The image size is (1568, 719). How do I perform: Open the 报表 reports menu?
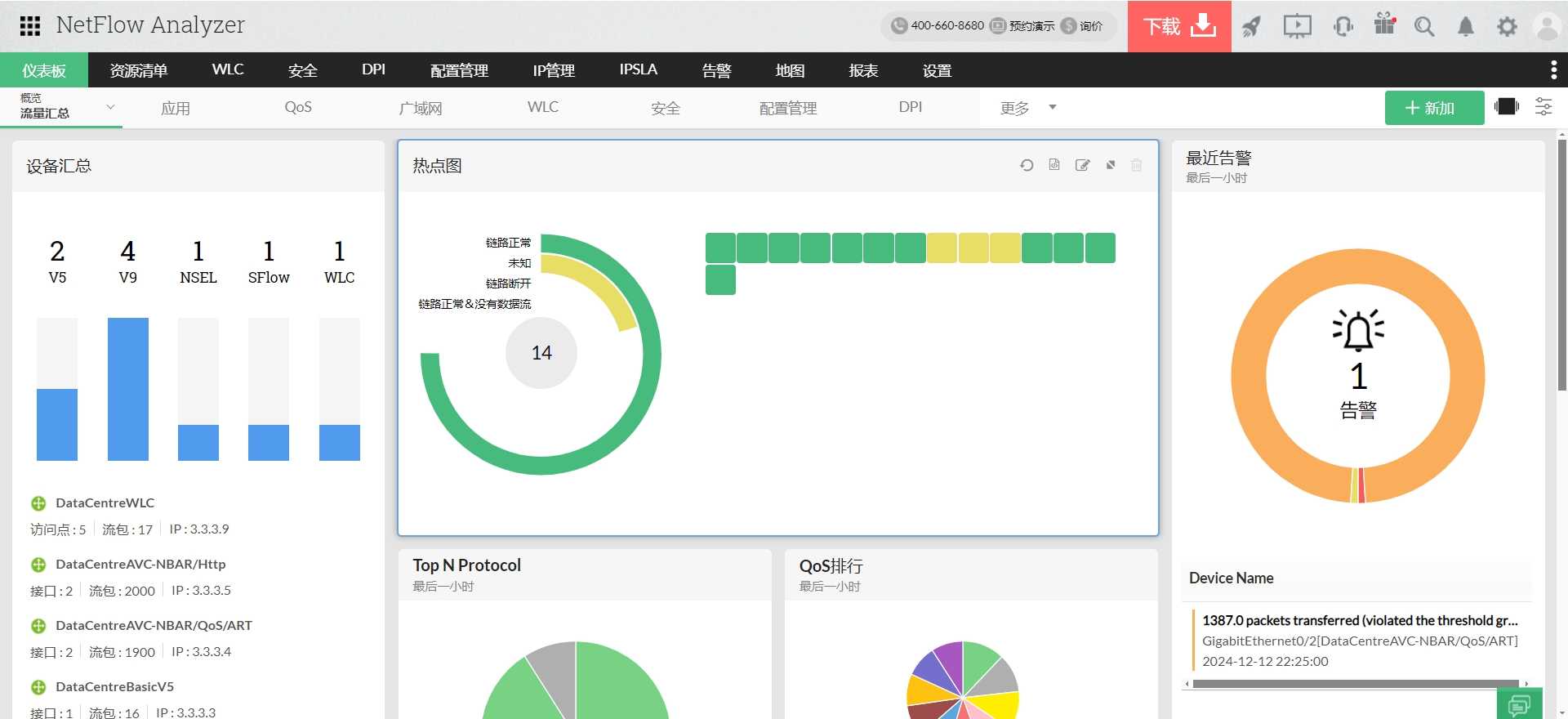(863, 70)
